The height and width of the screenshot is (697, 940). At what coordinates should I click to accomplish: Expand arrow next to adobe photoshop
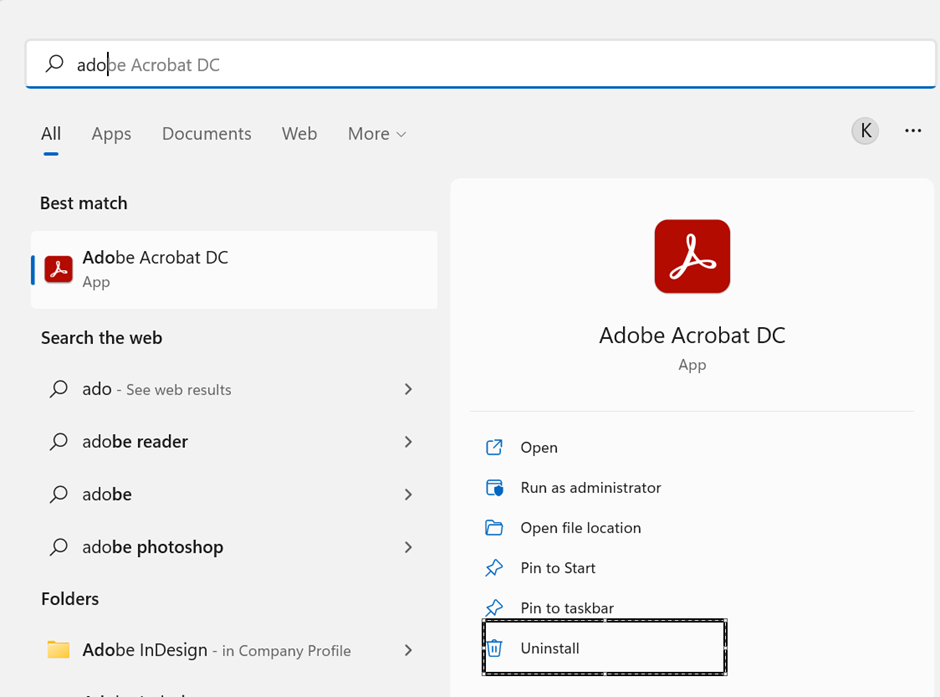408,547
